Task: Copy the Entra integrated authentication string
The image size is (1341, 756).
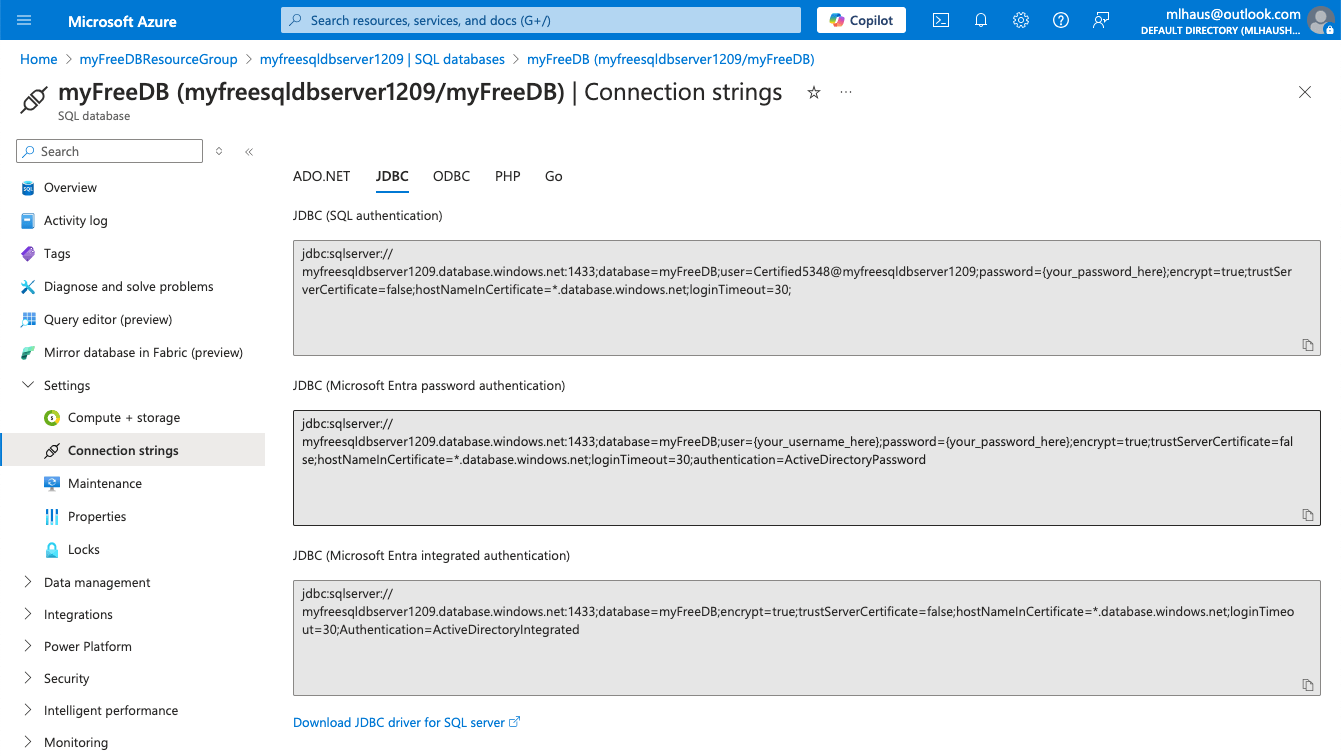Action: 1307,685
